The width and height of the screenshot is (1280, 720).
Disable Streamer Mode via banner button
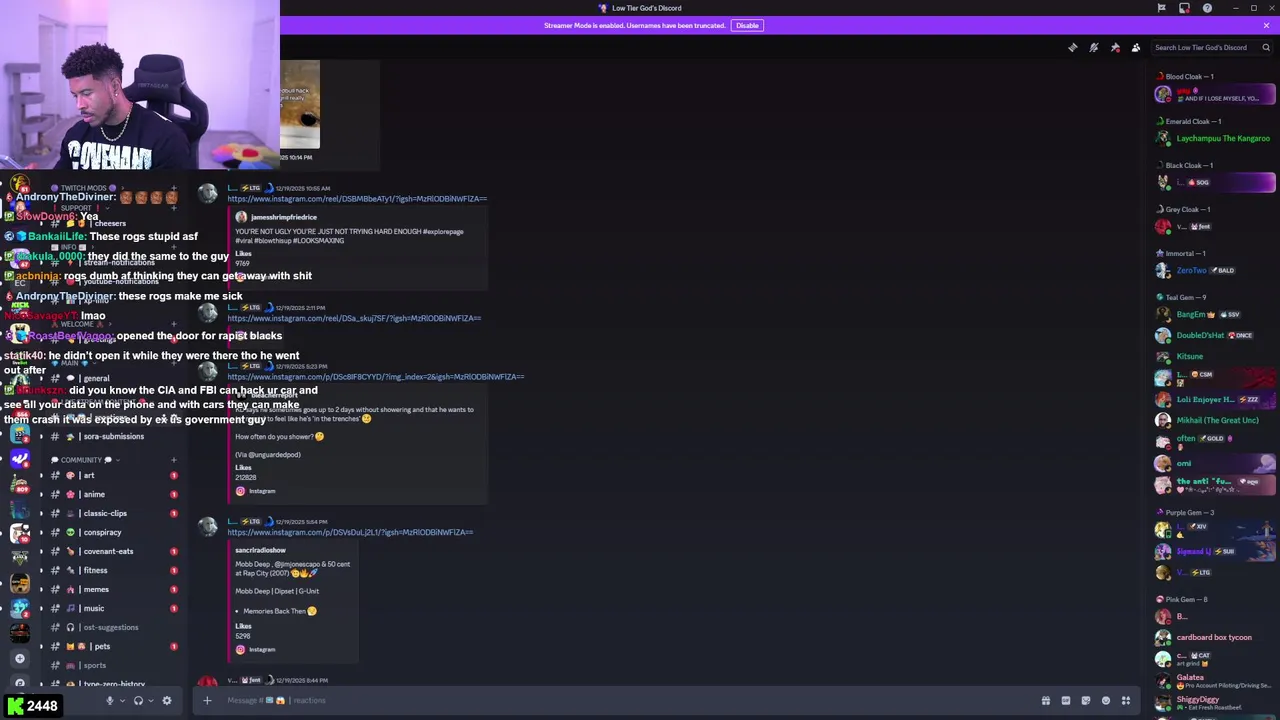747,25
